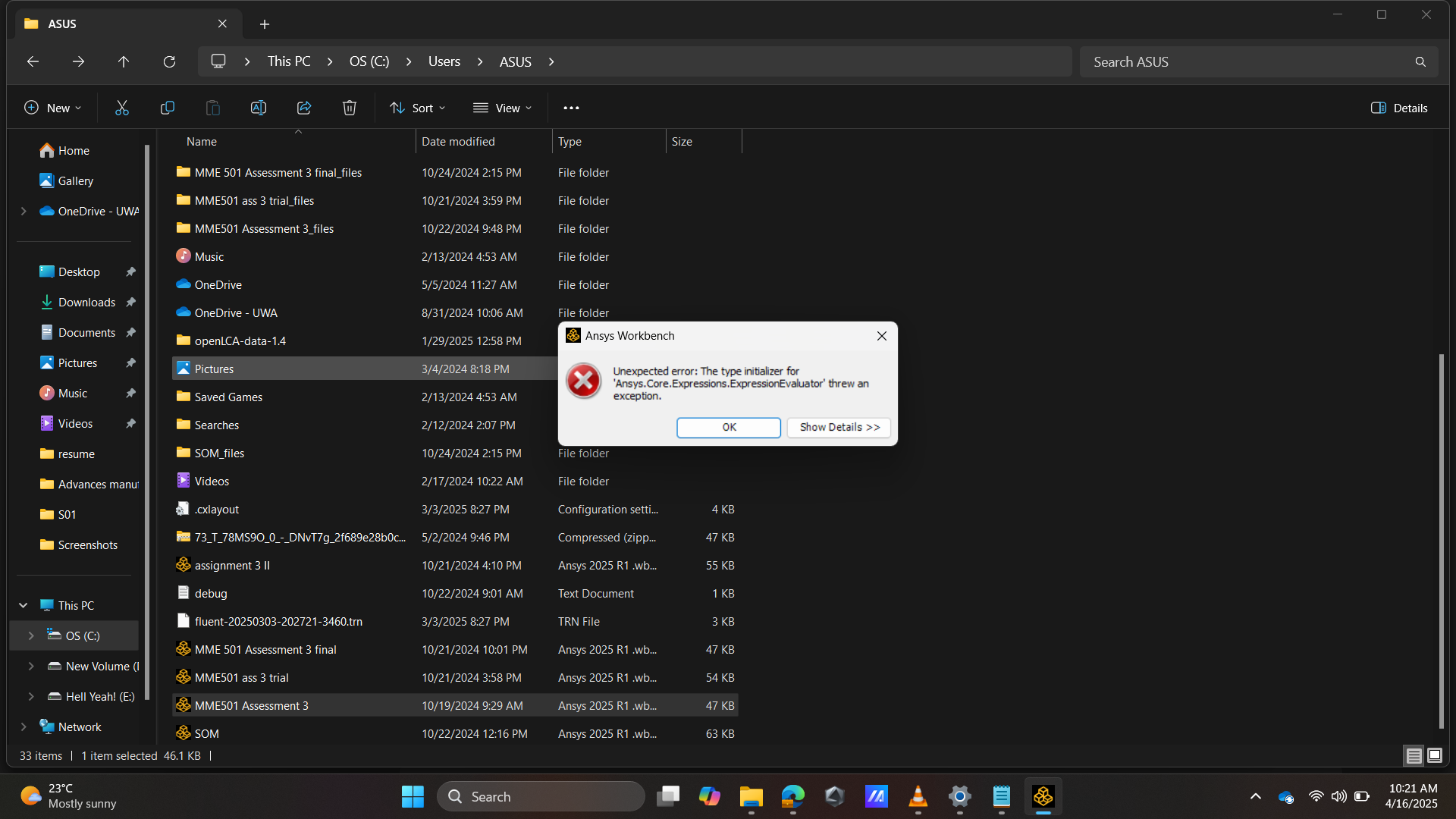This screenshot has width=1456, height=819.
Task: Open Copilot from the taskbar
Action: click(709, 796)
